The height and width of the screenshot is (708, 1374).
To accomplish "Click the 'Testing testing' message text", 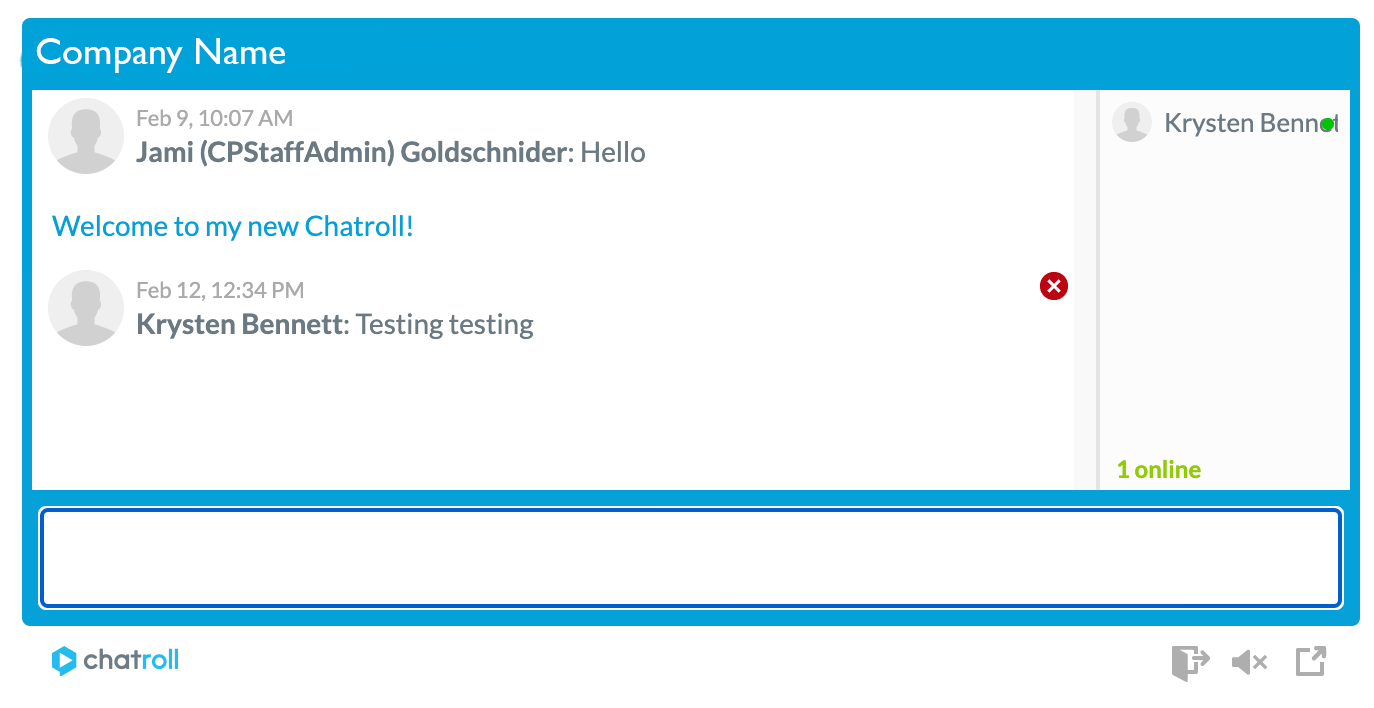I will click(445, 325).
